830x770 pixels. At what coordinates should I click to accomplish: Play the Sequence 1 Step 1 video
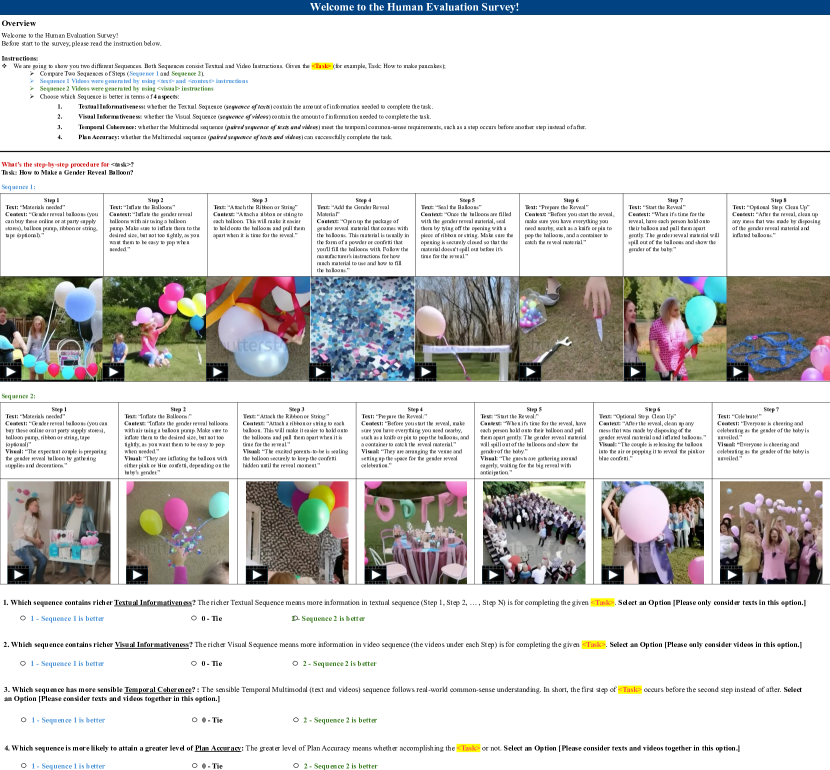click(x=11, y=371)
